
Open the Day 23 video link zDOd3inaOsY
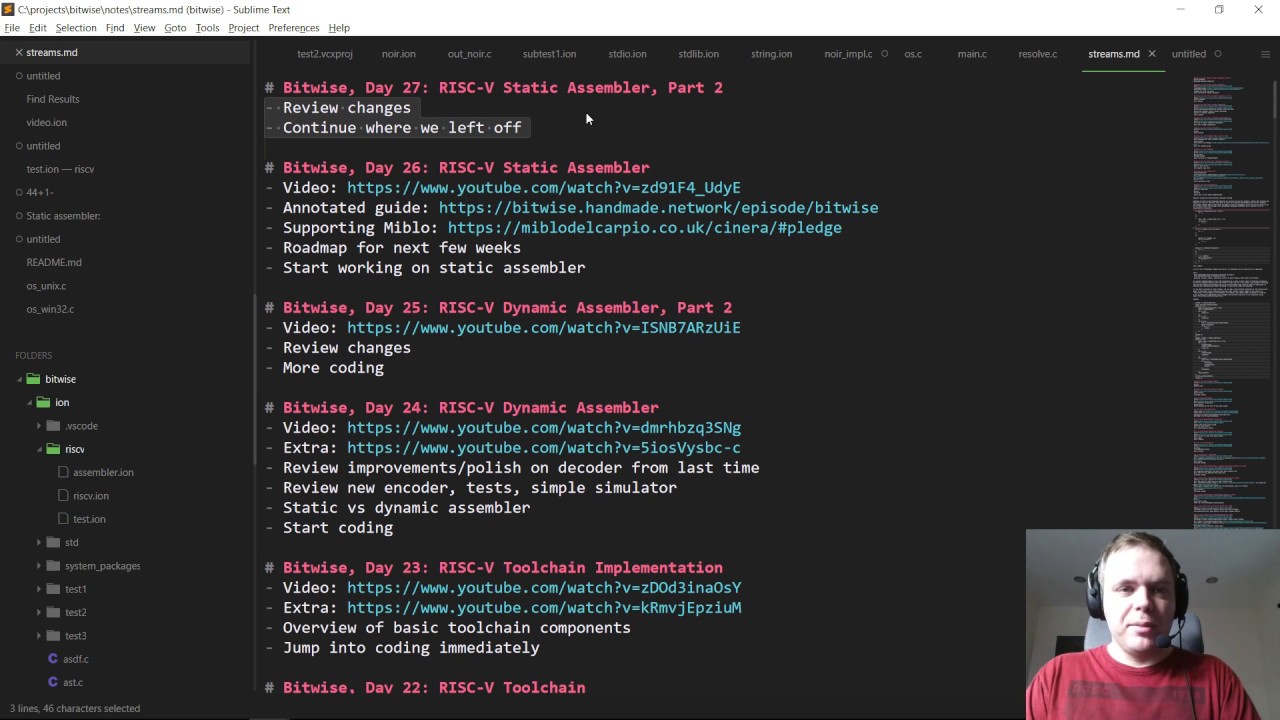(x=544, y=588)
